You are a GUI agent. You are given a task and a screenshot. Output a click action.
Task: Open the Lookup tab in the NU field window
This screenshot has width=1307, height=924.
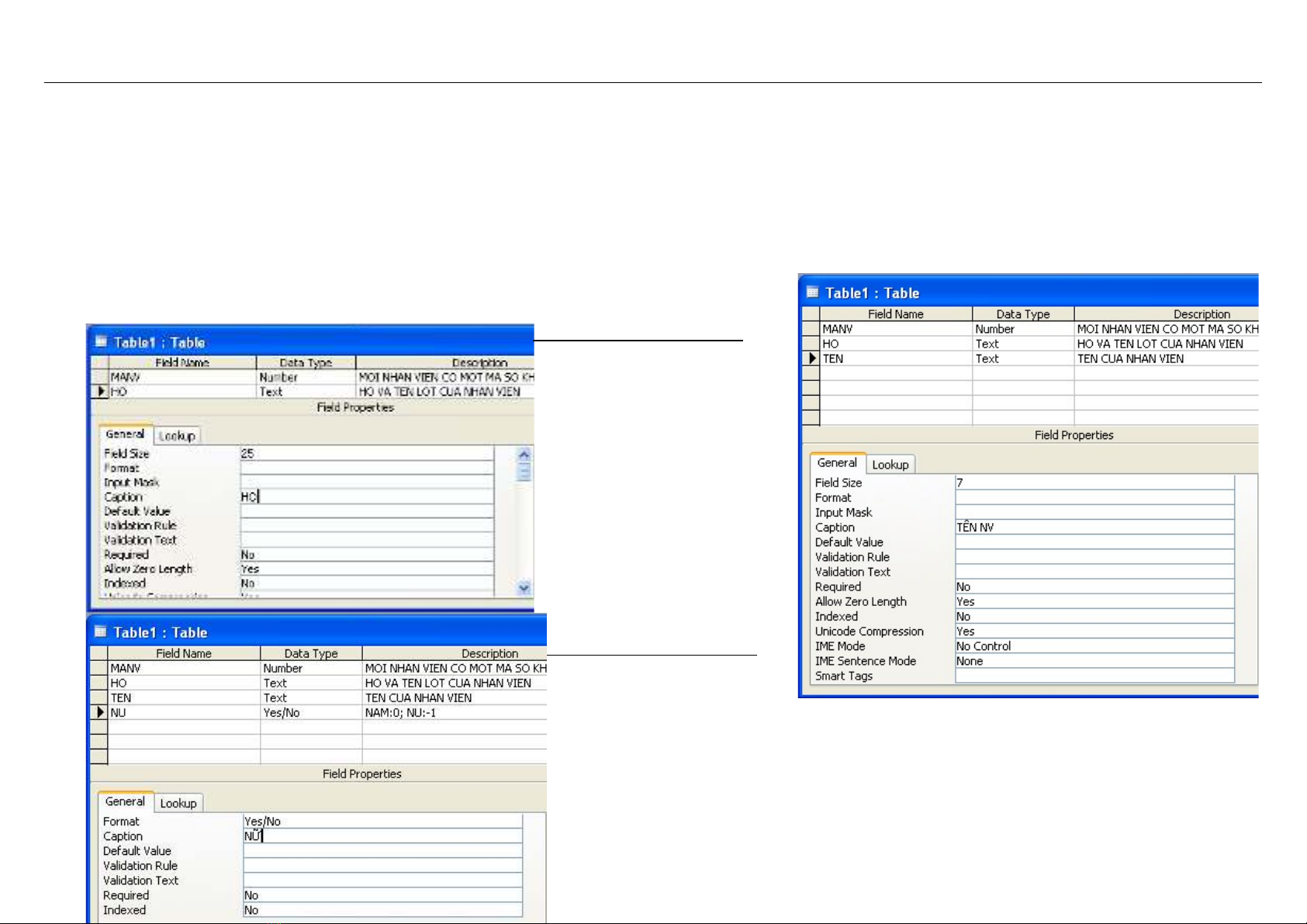point(178,803)
